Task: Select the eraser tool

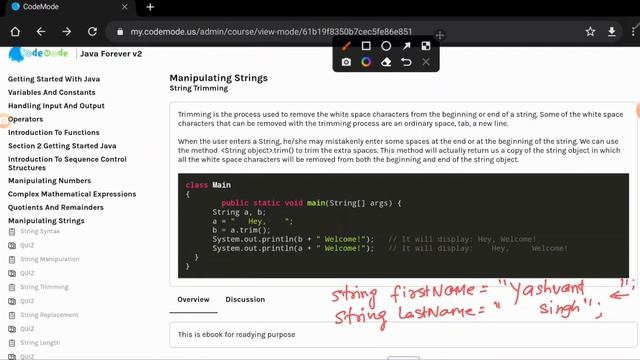Action: tap(386, 62)
